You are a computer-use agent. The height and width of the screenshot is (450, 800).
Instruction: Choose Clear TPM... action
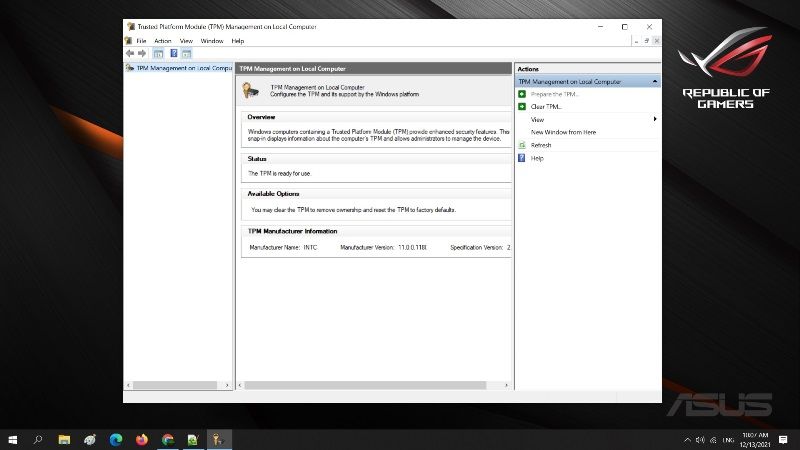coord(546,107)
